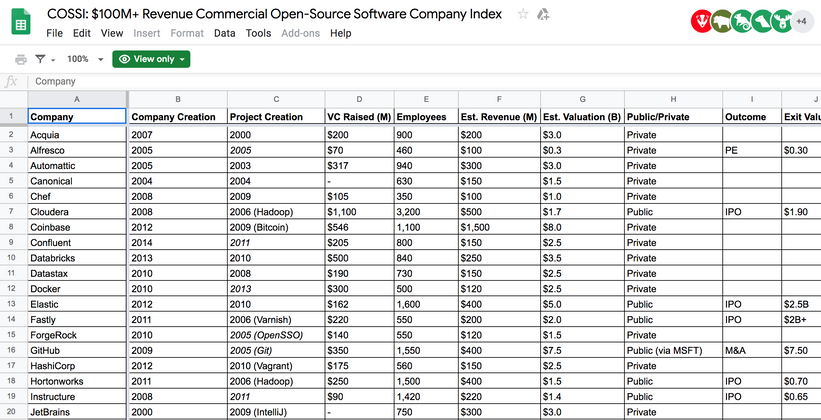Select the Canonical cell
The image size is (821, 420).
pyautogui.click(x=77, y=181)
